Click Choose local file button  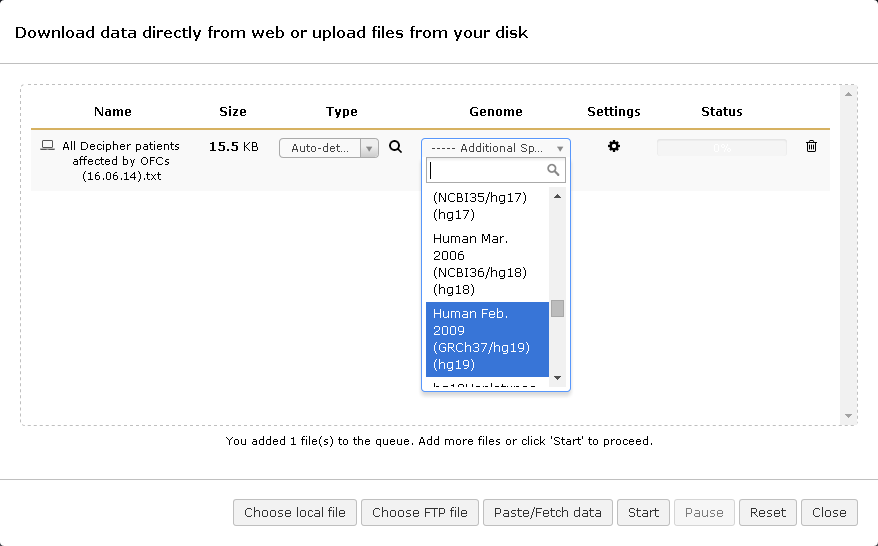(295, 513)
